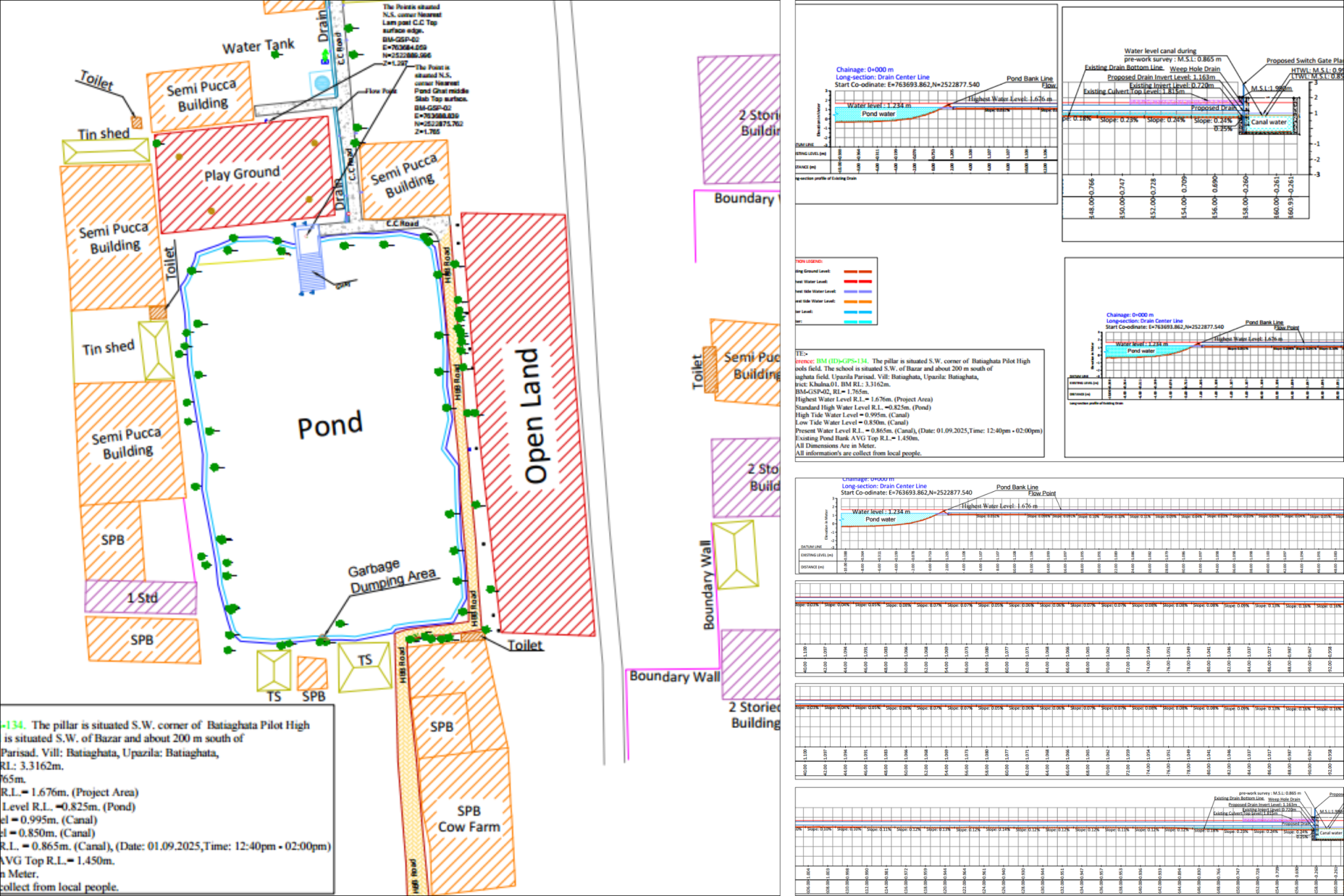Click the Chainage: 0+000 m heading top profile

(864, 70)
